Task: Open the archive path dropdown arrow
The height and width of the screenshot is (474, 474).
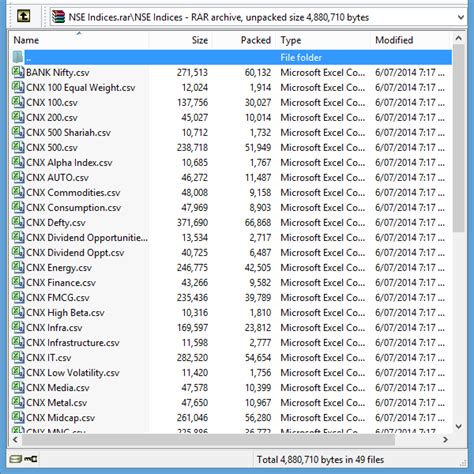Action: pyautogui.click(x=461, y=17)
